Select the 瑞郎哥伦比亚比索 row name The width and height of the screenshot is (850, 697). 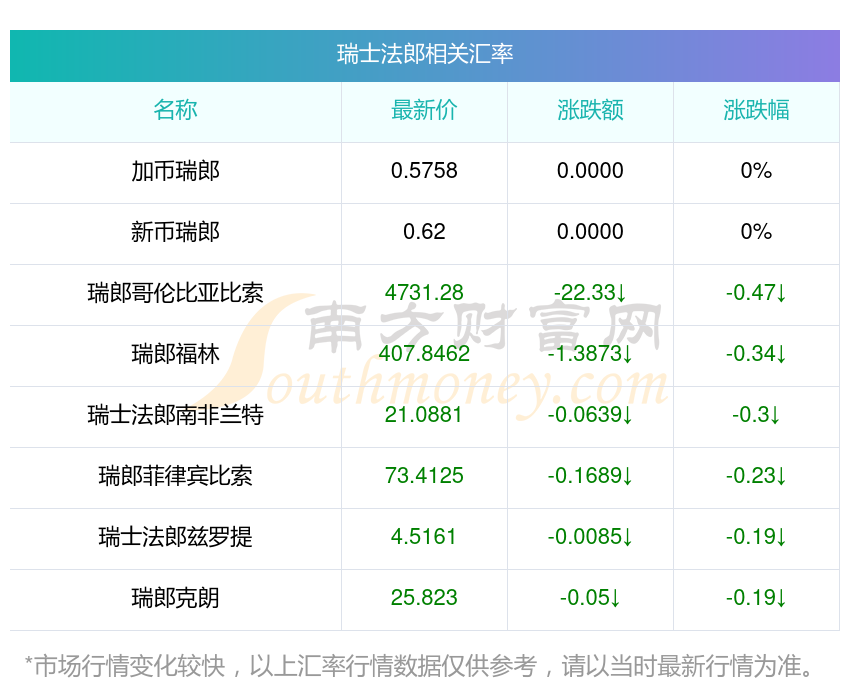175,293
